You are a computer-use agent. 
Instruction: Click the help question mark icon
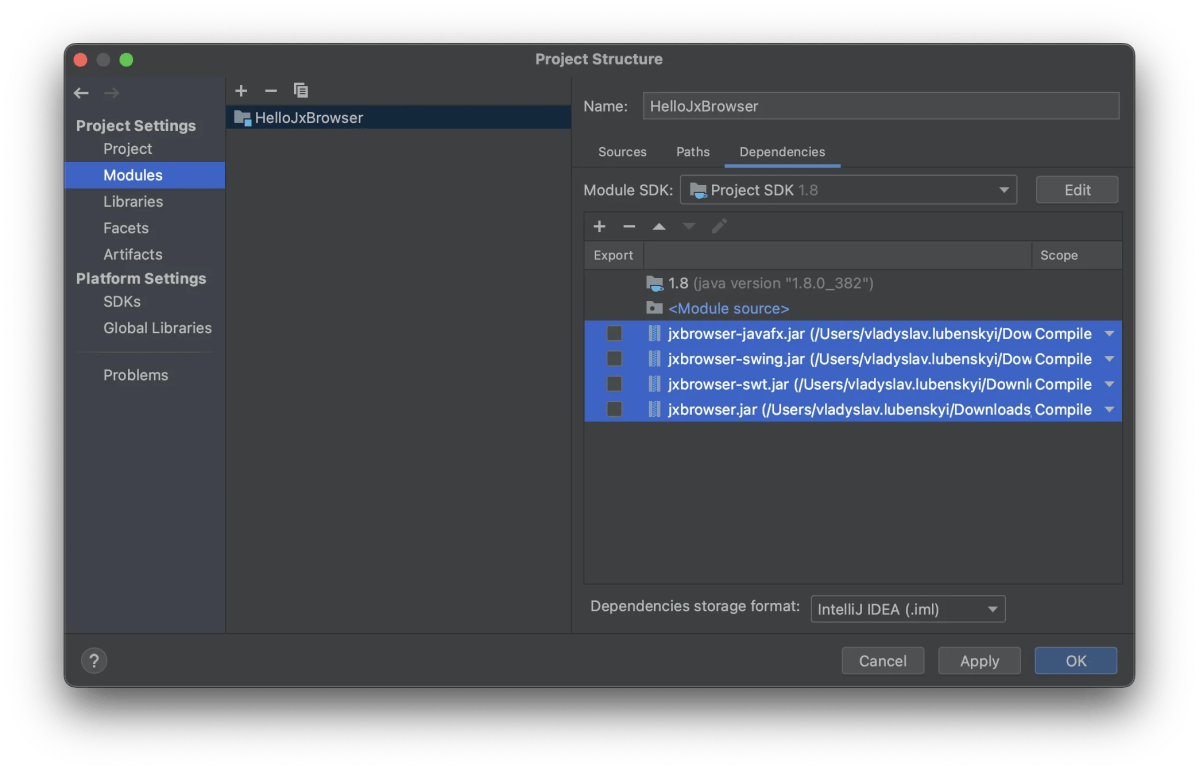(94, 660)
